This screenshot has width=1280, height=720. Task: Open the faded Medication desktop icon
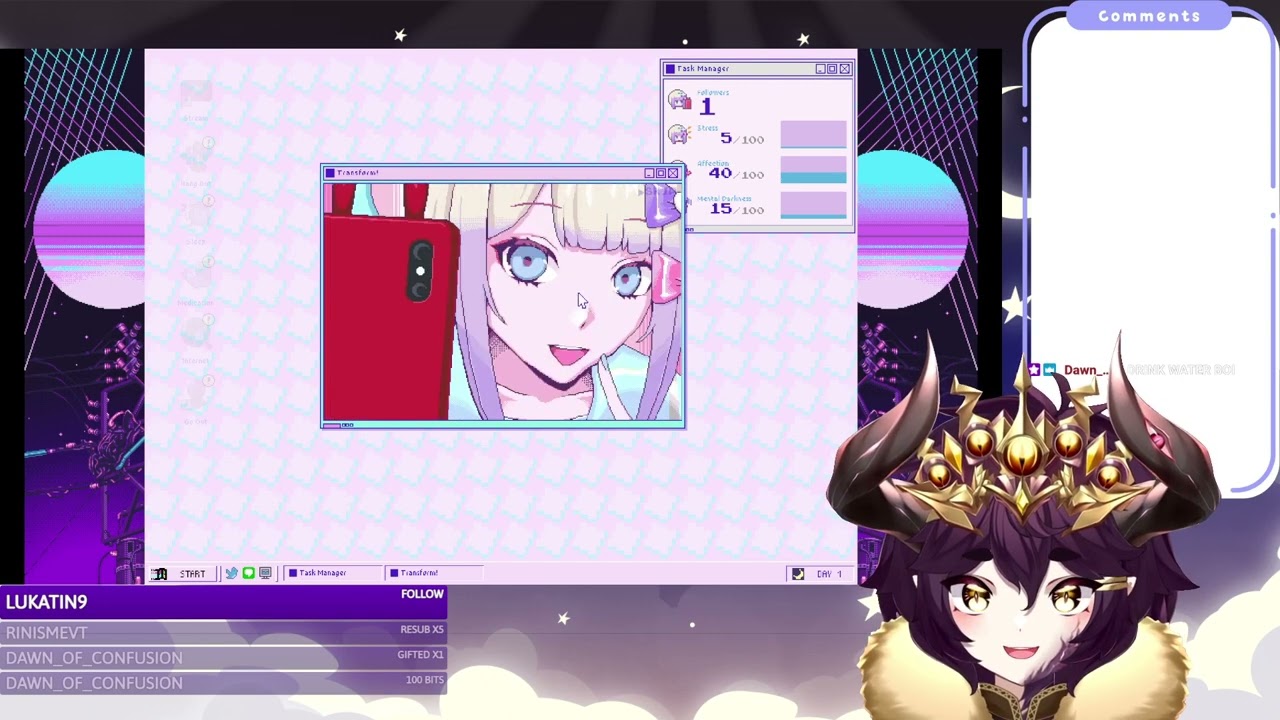(x=196, y=281)
